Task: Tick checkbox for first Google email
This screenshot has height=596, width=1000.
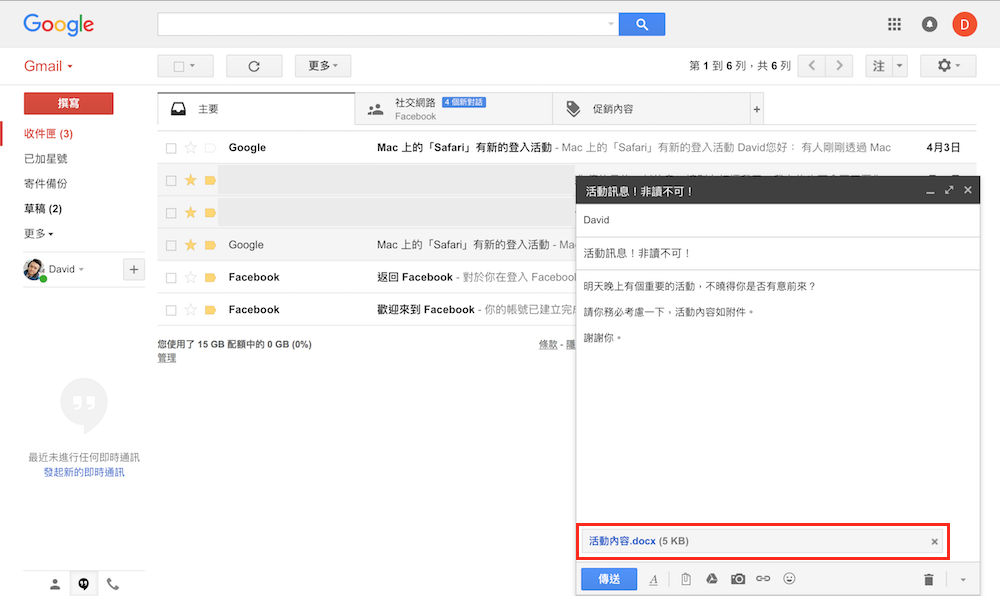Action: 171,148
